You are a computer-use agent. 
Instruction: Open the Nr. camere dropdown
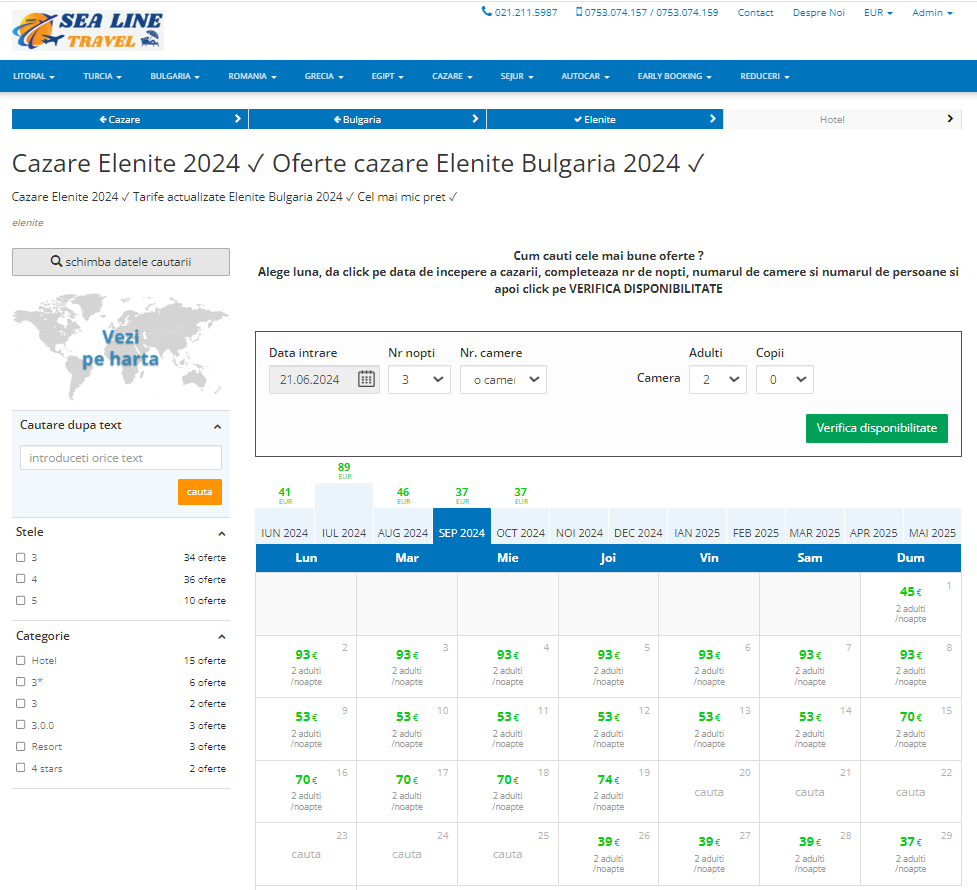(x=503, y=380)
